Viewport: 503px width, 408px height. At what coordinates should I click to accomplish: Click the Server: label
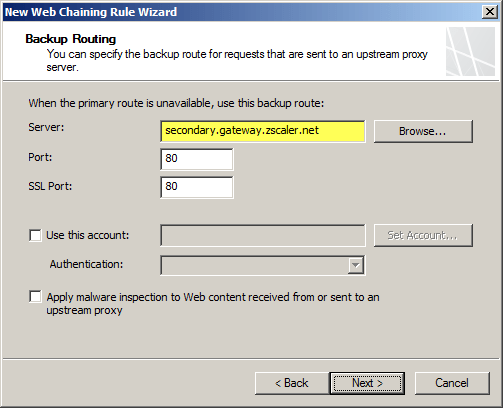click(x=46, y=127)
